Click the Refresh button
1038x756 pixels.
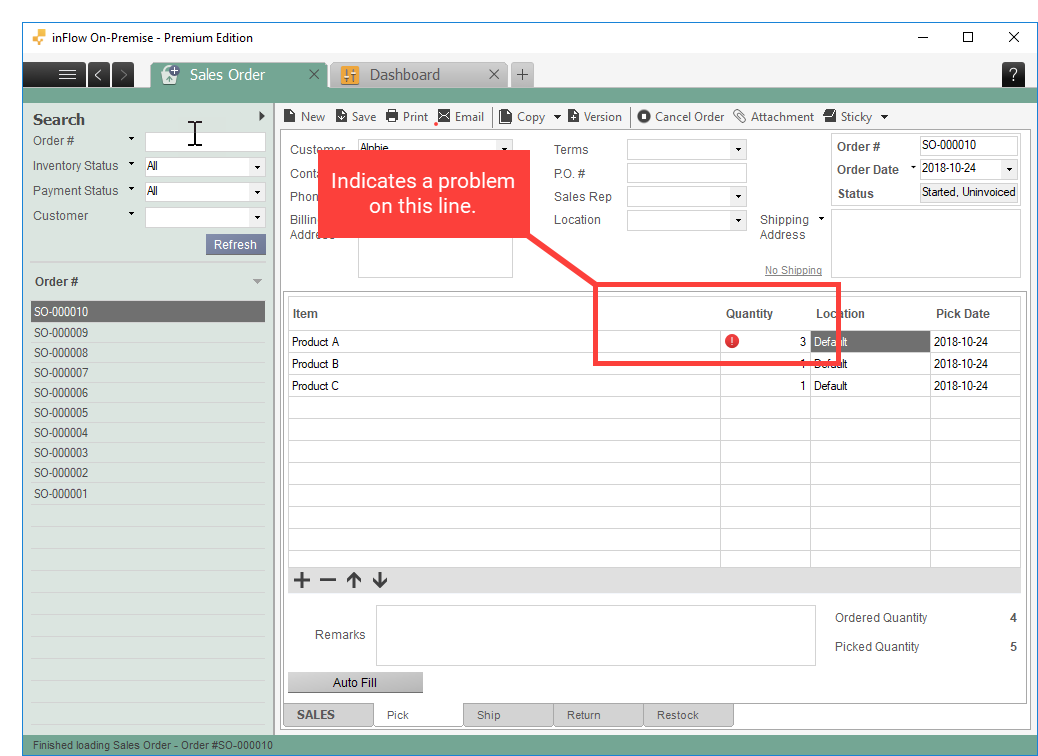(235, 244)
